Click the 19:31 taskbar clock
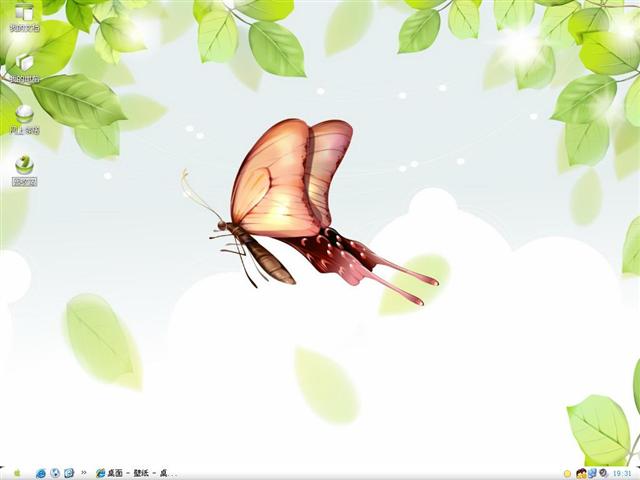Viewport: 640px width, 480px height. pyautogui.click(x=622, y=473)
